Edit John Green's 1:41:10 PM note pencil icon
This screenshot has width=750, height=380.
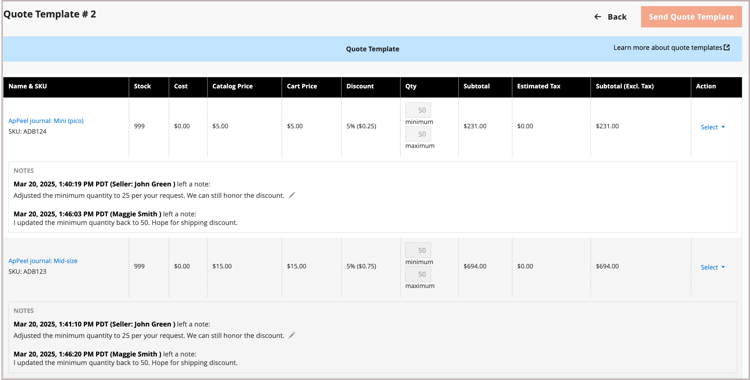pos(292,335)
